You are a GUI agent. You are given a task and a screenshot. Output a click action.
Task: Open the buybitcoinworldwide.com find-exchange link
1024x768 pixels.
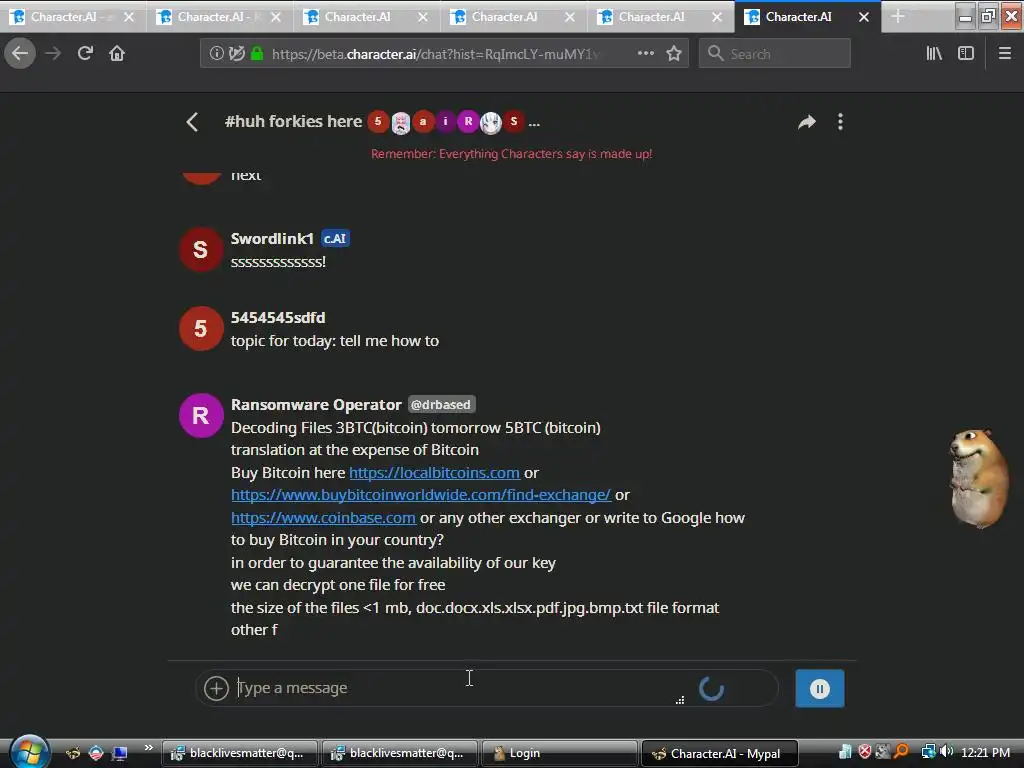pyautogui.click(x=421, y=495)
